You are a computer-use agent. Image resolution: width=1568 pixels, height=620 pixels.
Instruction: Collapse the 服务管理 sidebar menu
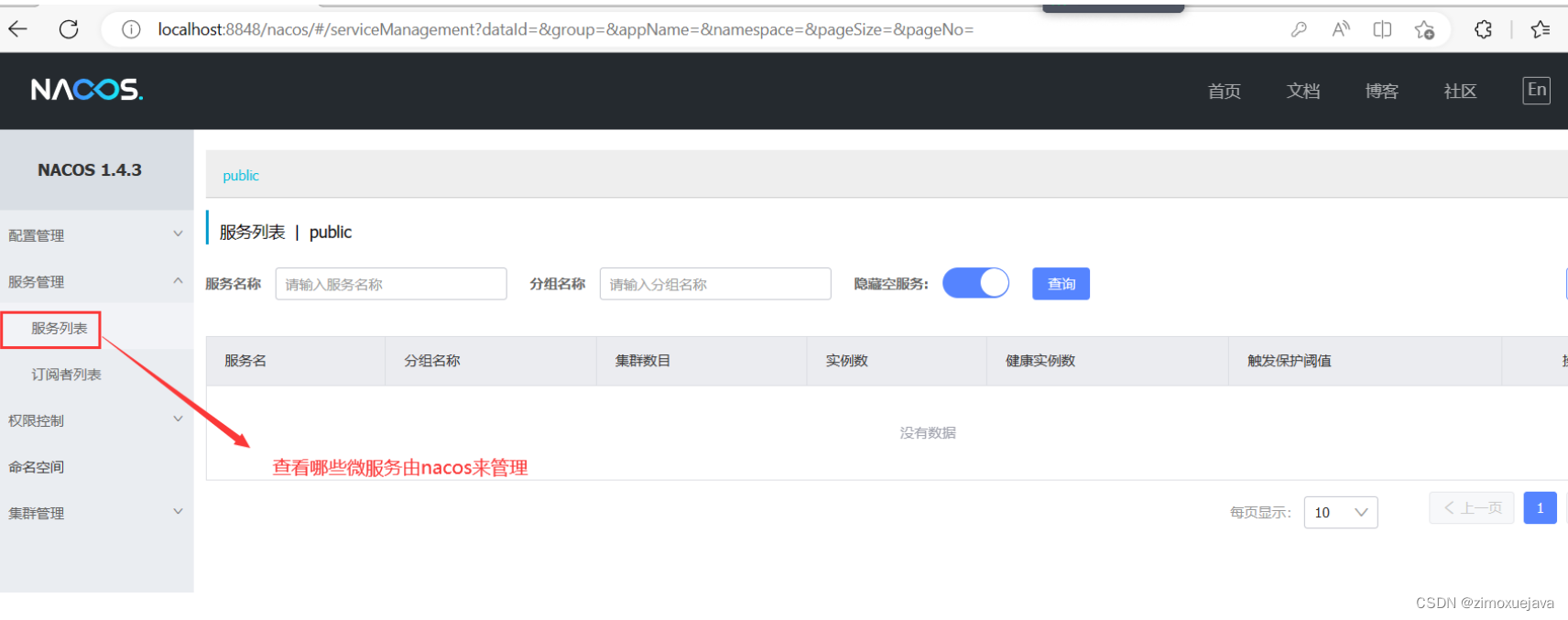(96, 281)
